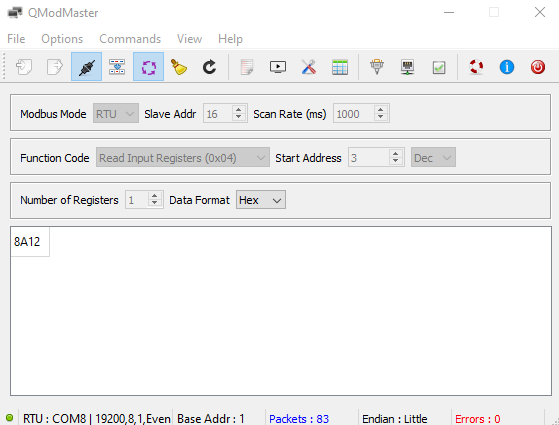Decrease the Slave Addr spinner value
Screen dimensions: 559x425
239,117
